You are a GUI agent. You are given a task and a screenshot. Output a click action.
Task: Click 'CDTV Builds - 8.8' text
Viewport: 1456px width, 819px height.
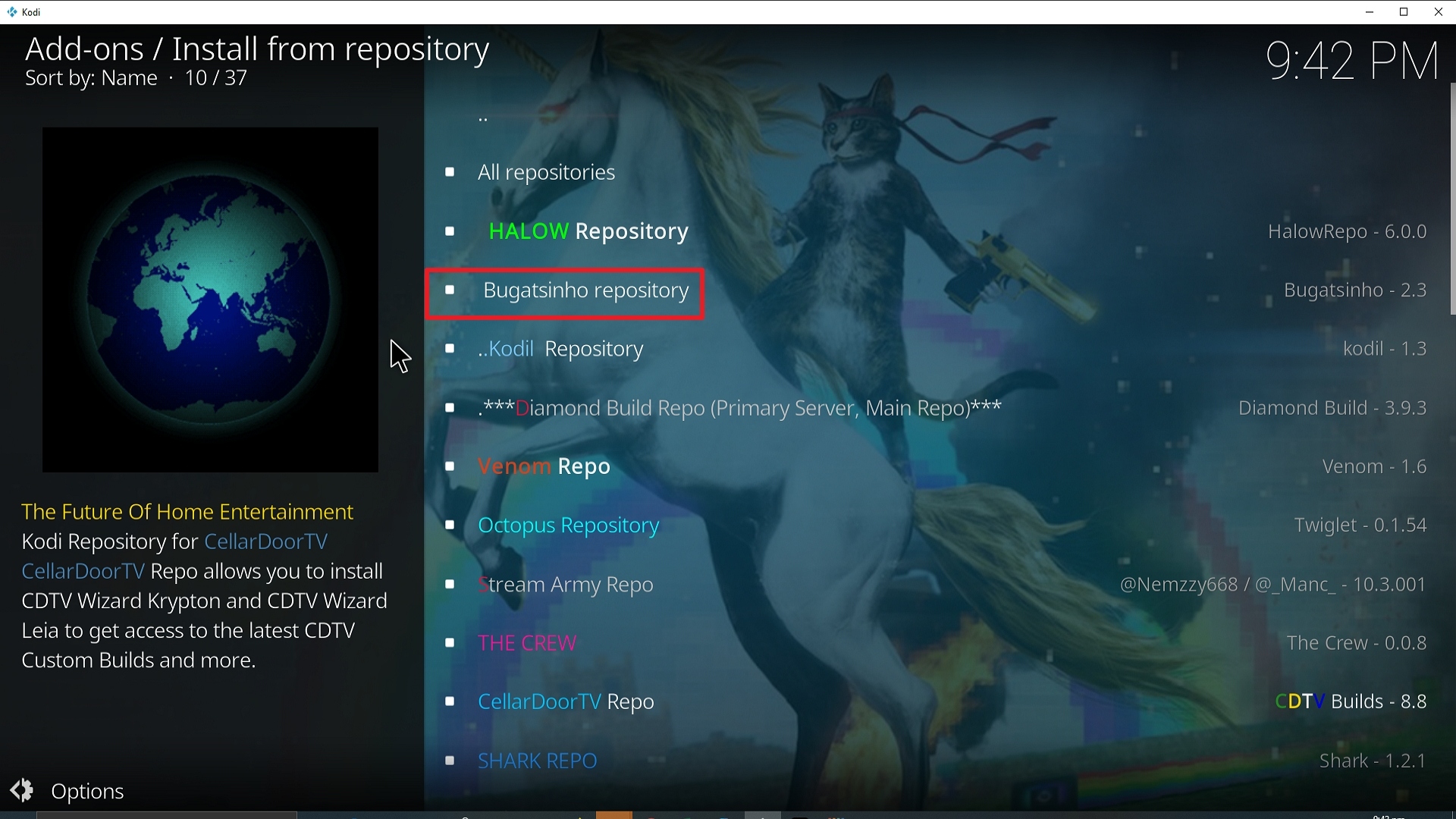point(1351,702)
